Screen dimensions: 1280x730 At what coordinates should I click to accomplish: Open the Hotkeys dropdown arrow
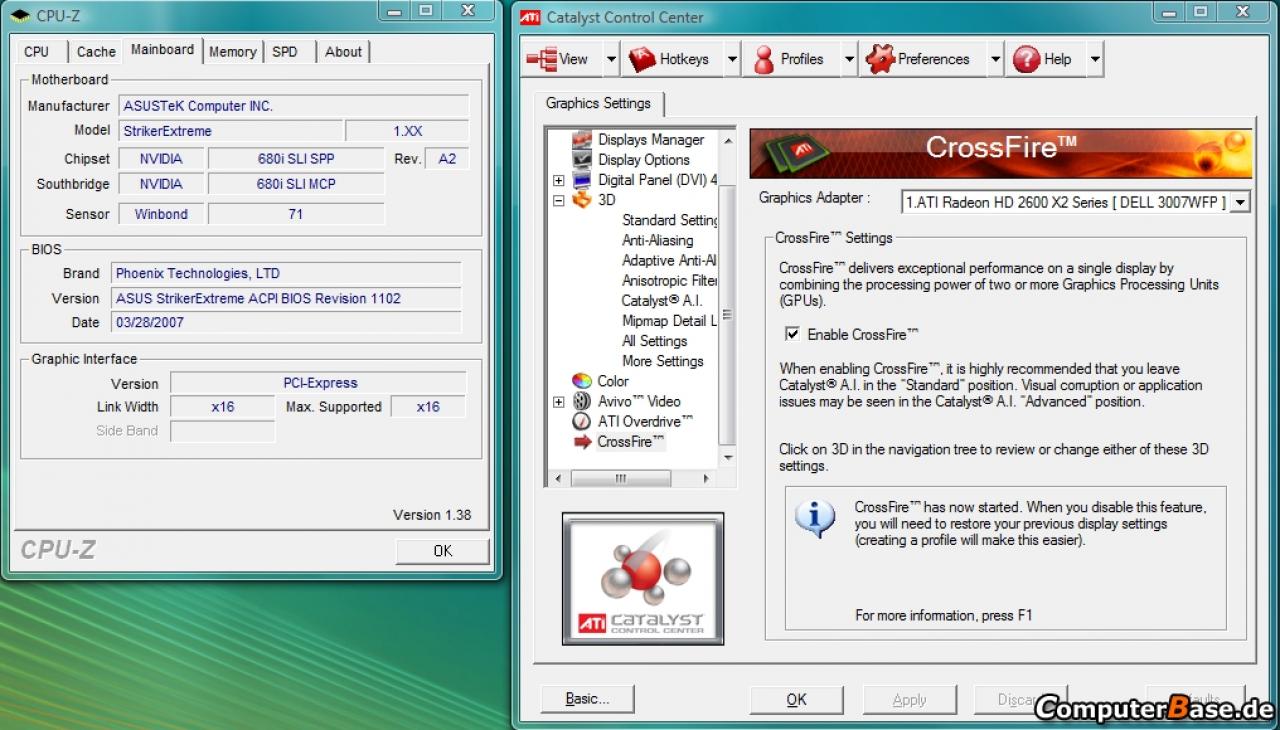tap(732, 59)
